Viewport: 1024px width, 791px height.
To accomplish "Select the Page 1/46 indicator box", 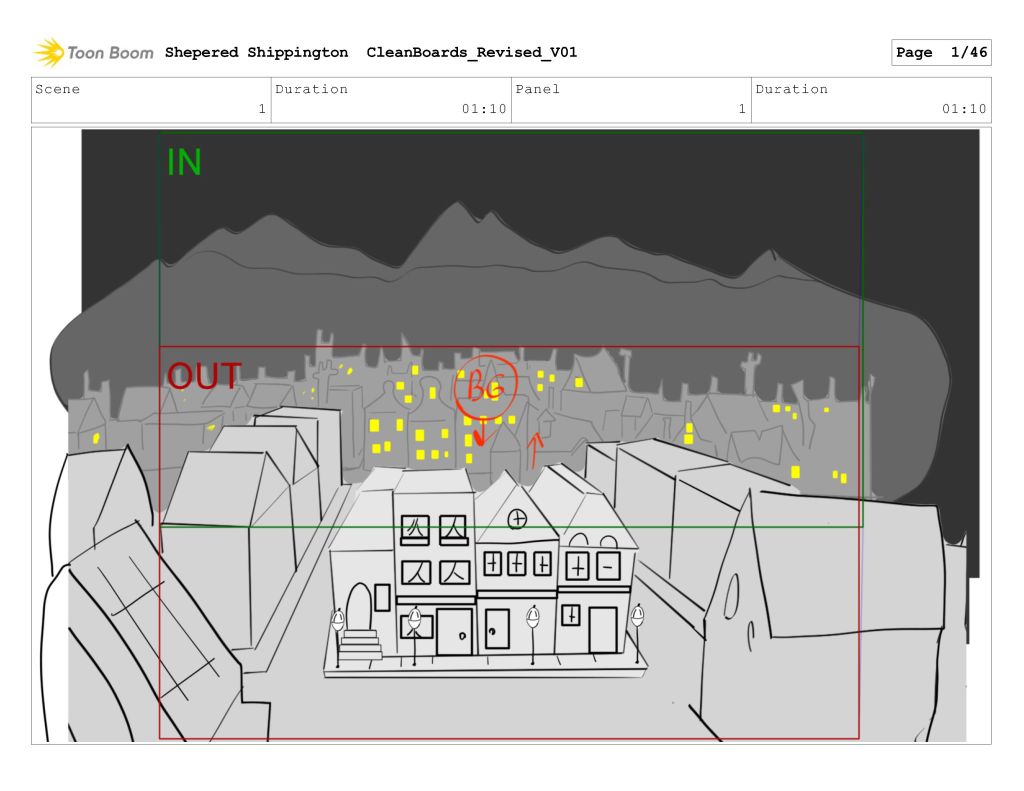I will pos(940,53).
